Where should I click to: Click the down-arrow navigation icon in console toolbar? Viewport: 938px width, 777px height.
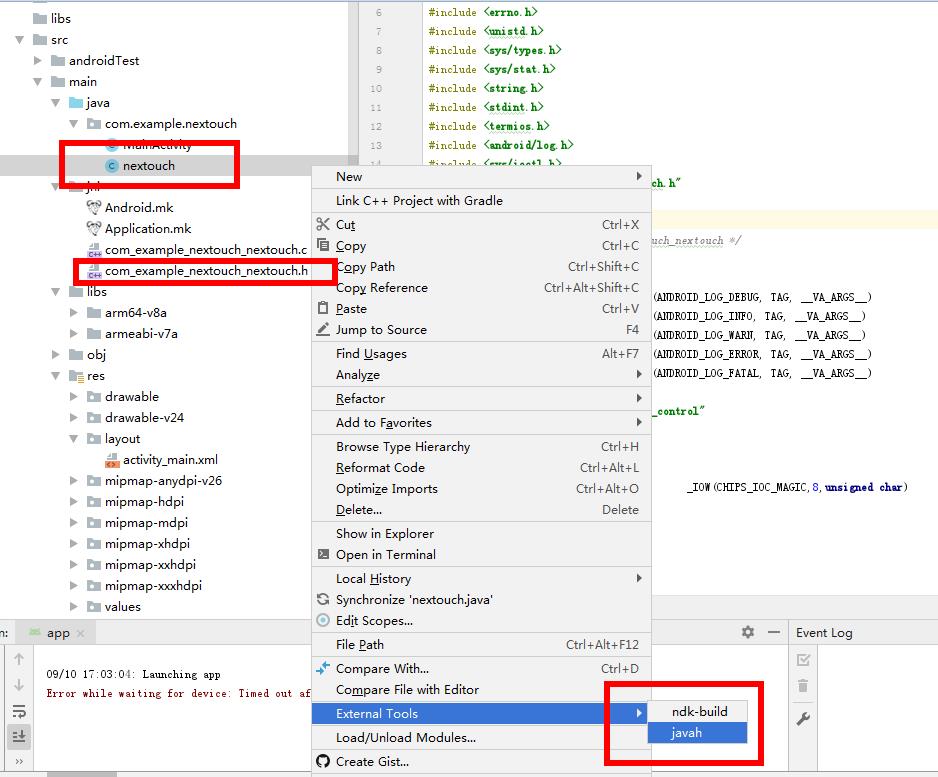(x=19, y=684)
